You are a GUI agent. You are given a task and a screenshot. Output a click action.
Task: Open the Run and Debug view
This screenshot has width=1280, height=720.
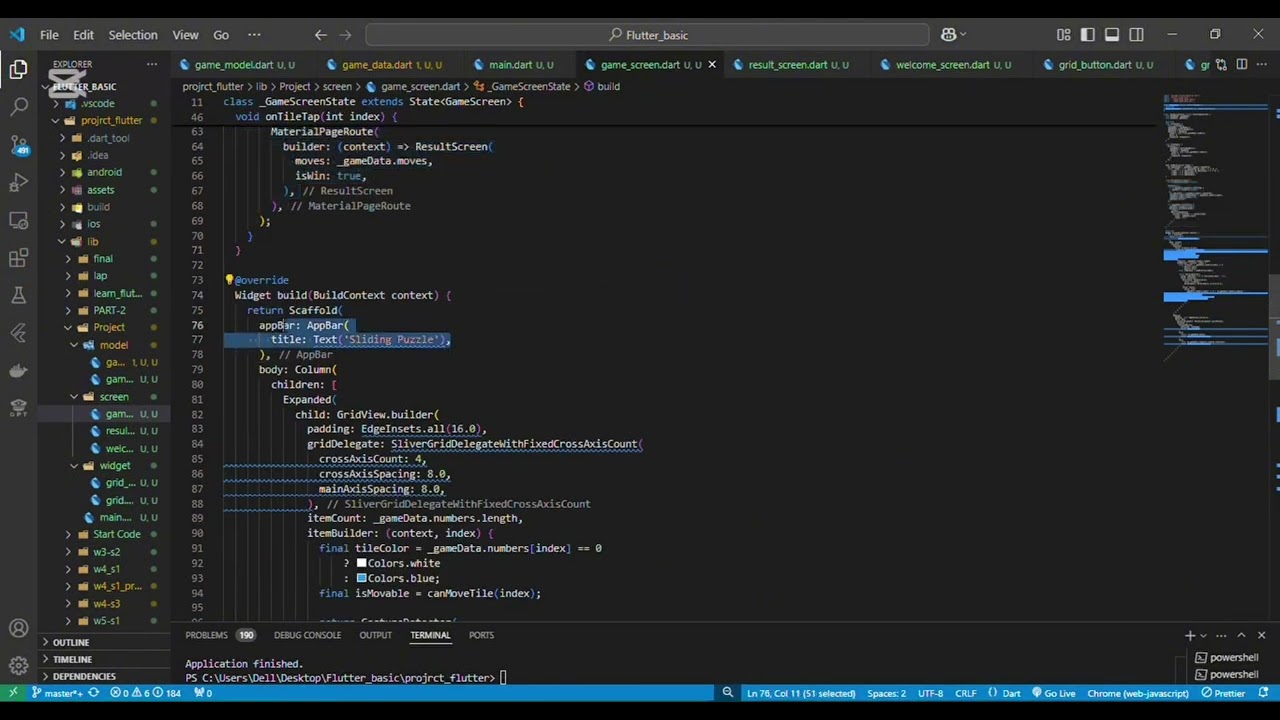[x=18, y=182]
